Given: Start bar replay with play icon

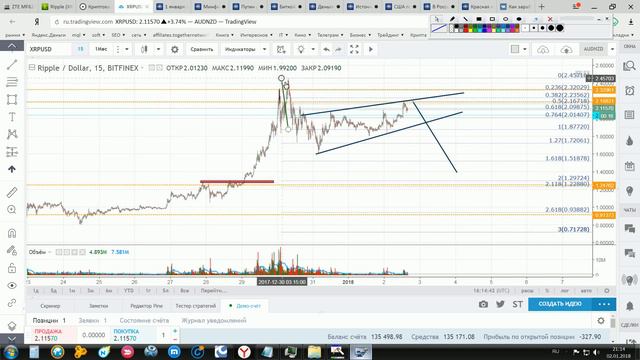Looking at the screenshot, I should pyautogui.click(x=371, y=49).
